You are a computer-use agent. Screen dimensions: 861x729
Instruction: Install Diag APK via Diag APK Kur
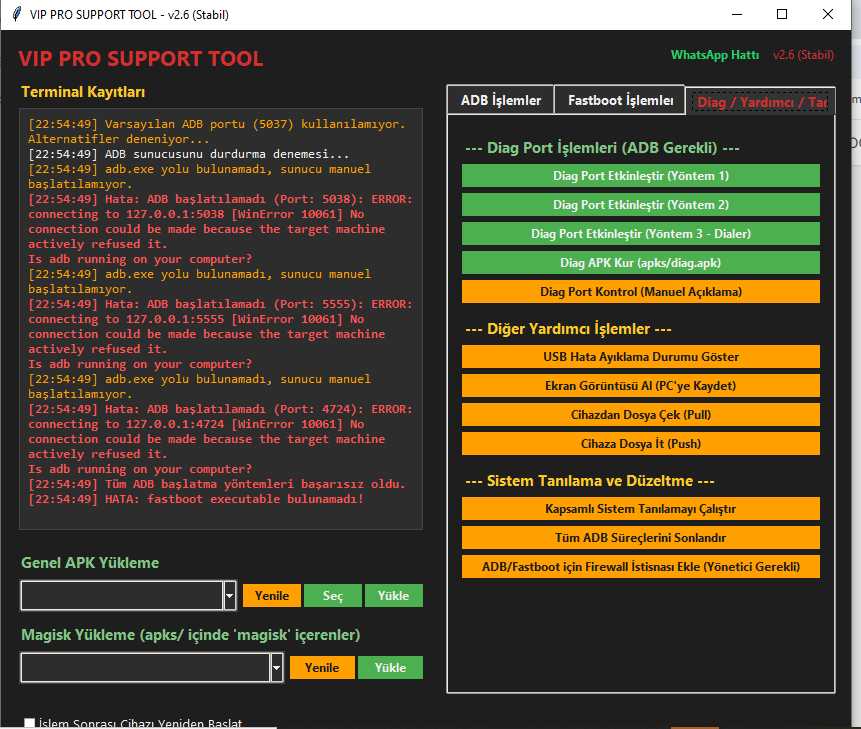coord(640,262)
